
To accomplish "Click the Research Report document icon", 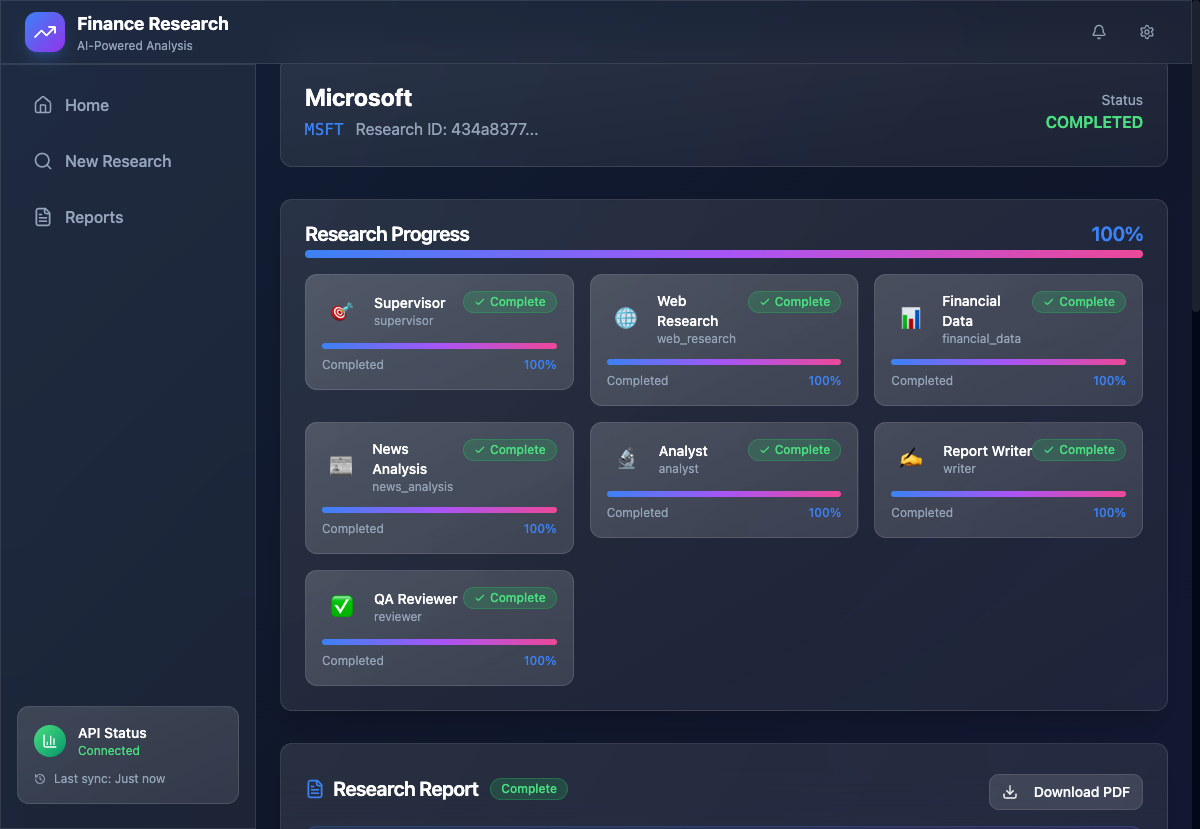I will [315, 789].
